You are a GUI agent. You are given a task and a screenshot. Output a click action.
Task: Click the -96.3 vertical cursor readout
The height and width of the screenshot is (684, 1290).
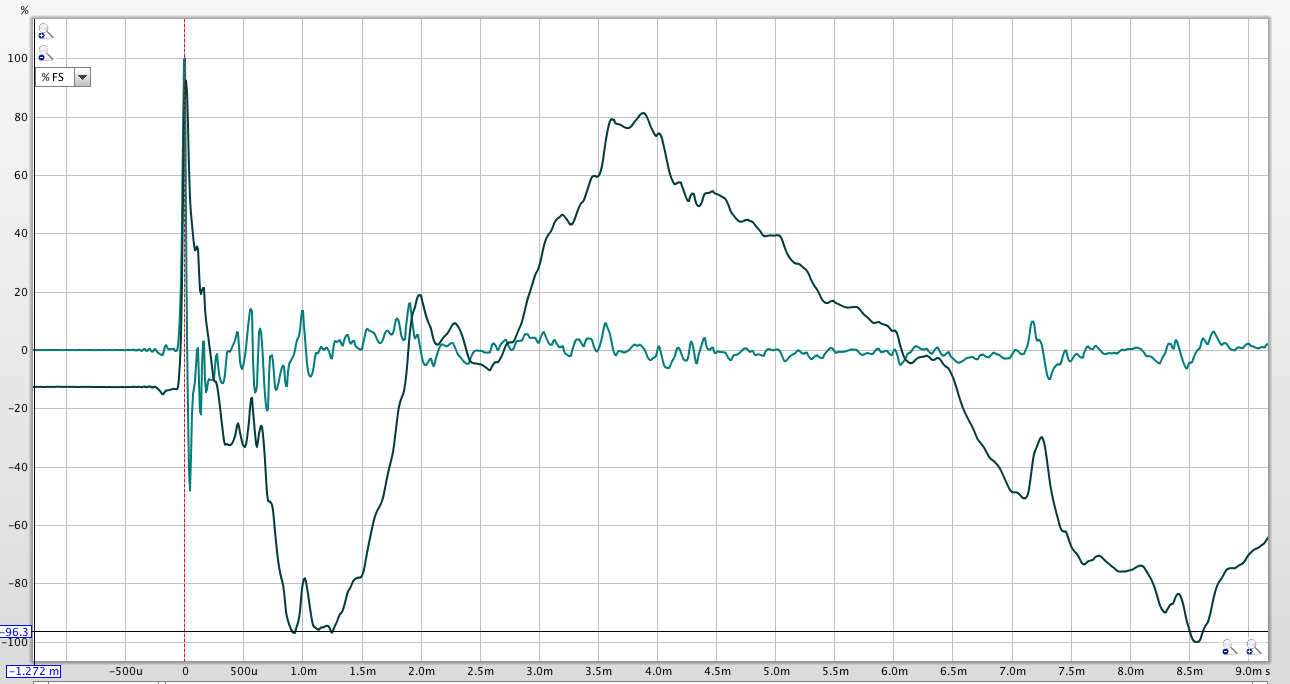point(16,632)
